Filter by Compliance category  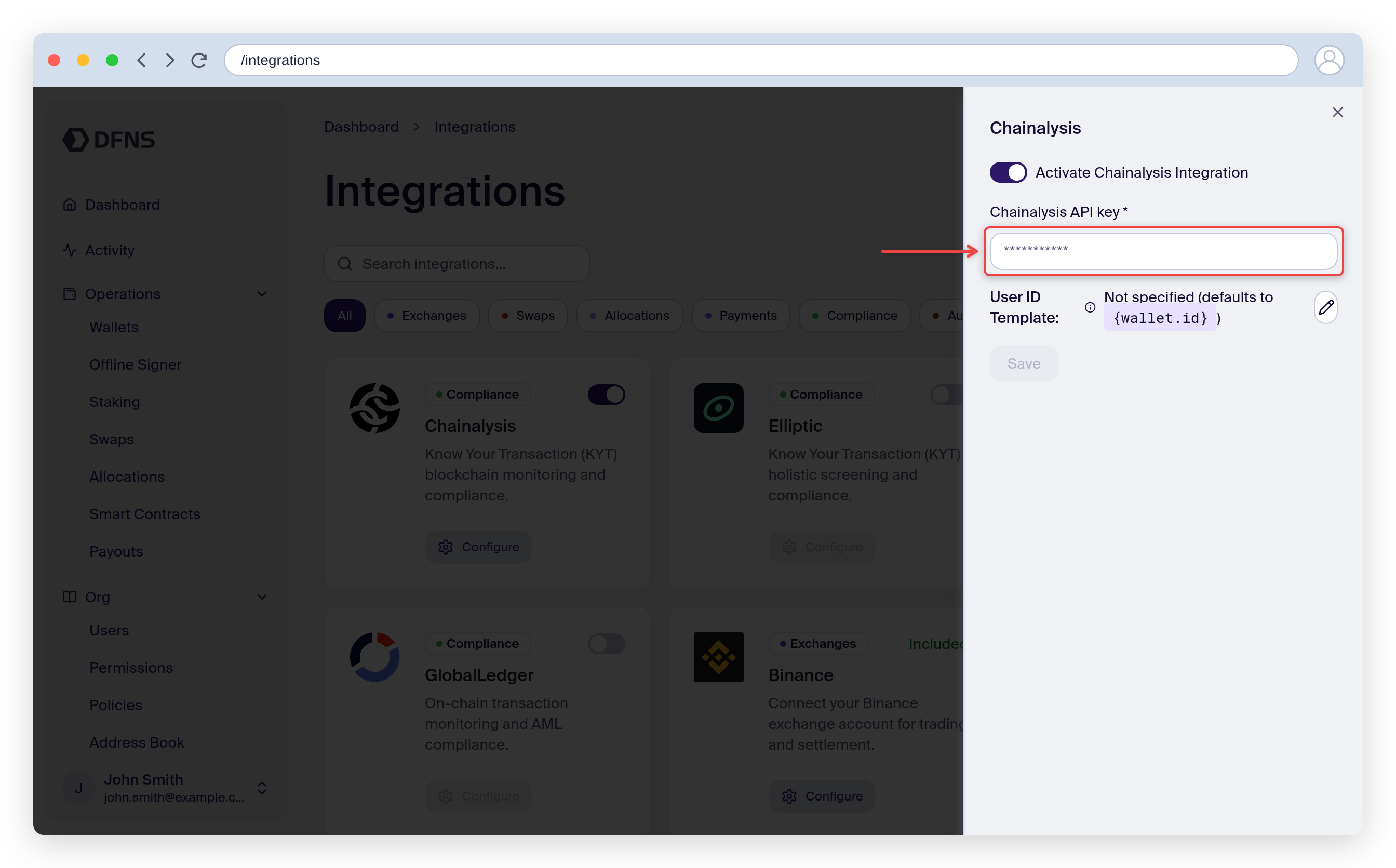pyautogui.click(x=854, y=316)
